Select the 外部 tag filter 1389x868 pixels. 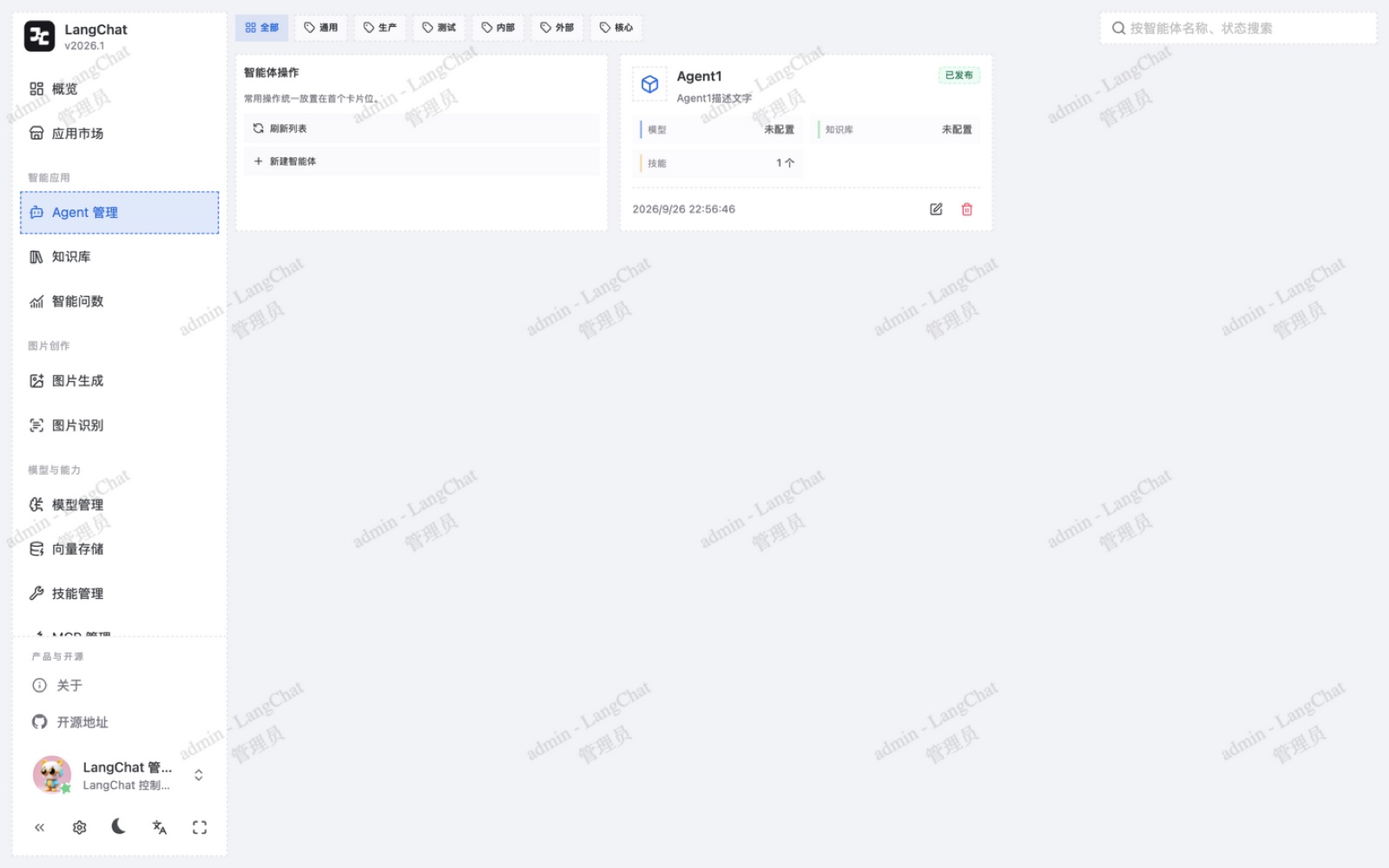pyautogui.click(x=557, y=28)
